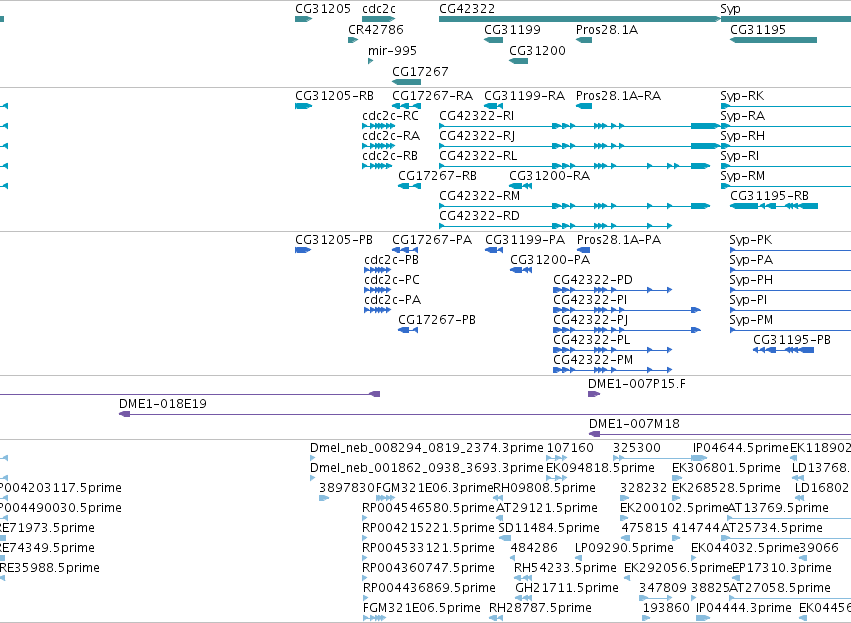Select transcript CG17267-RA
This screenshot has width=851, height=623.
point(407,106)
